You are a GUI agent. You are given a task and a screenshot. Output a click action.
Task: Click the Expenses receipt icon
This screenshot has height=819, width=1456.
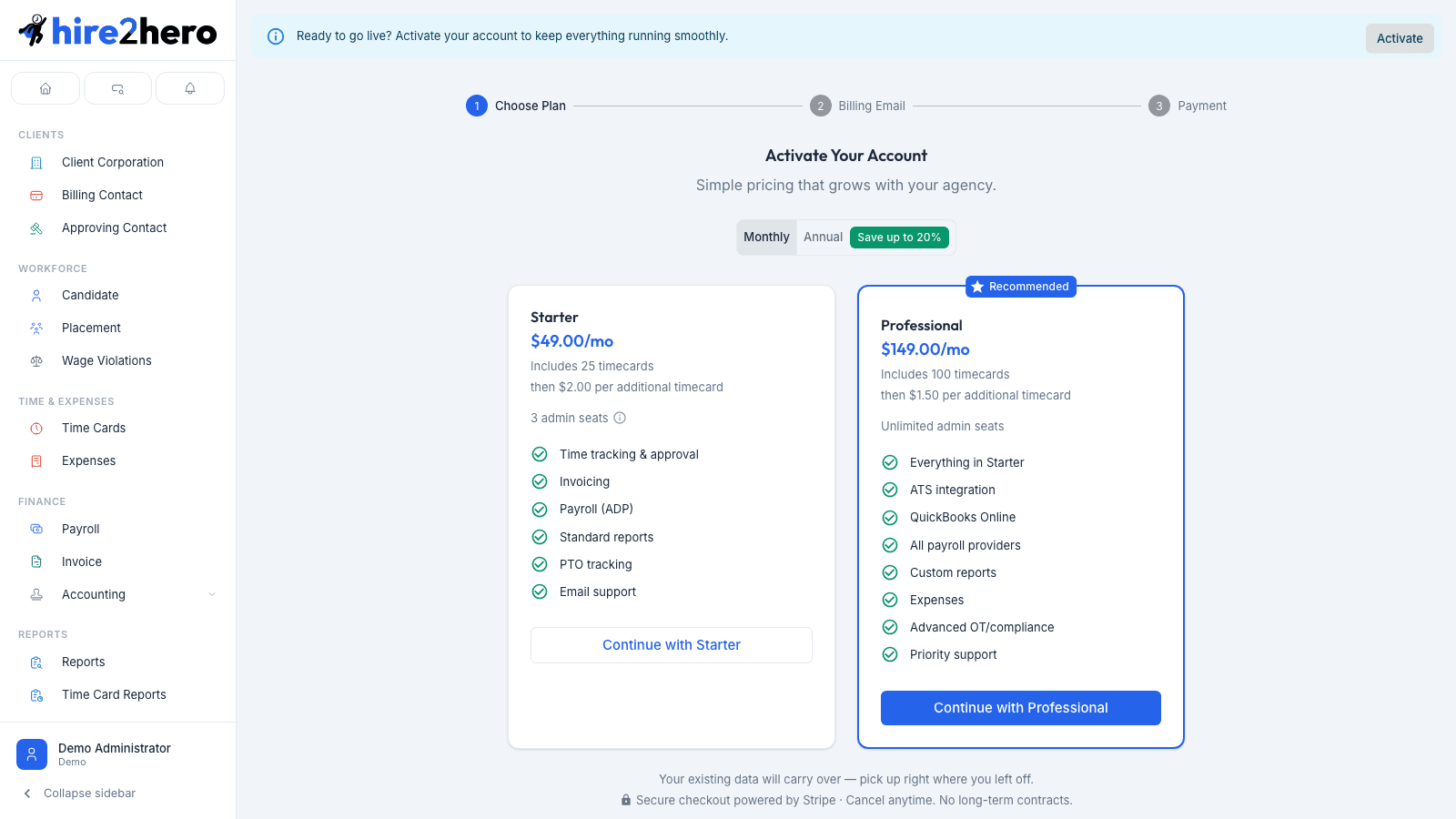pyautogui.click(x=36, y=461)
